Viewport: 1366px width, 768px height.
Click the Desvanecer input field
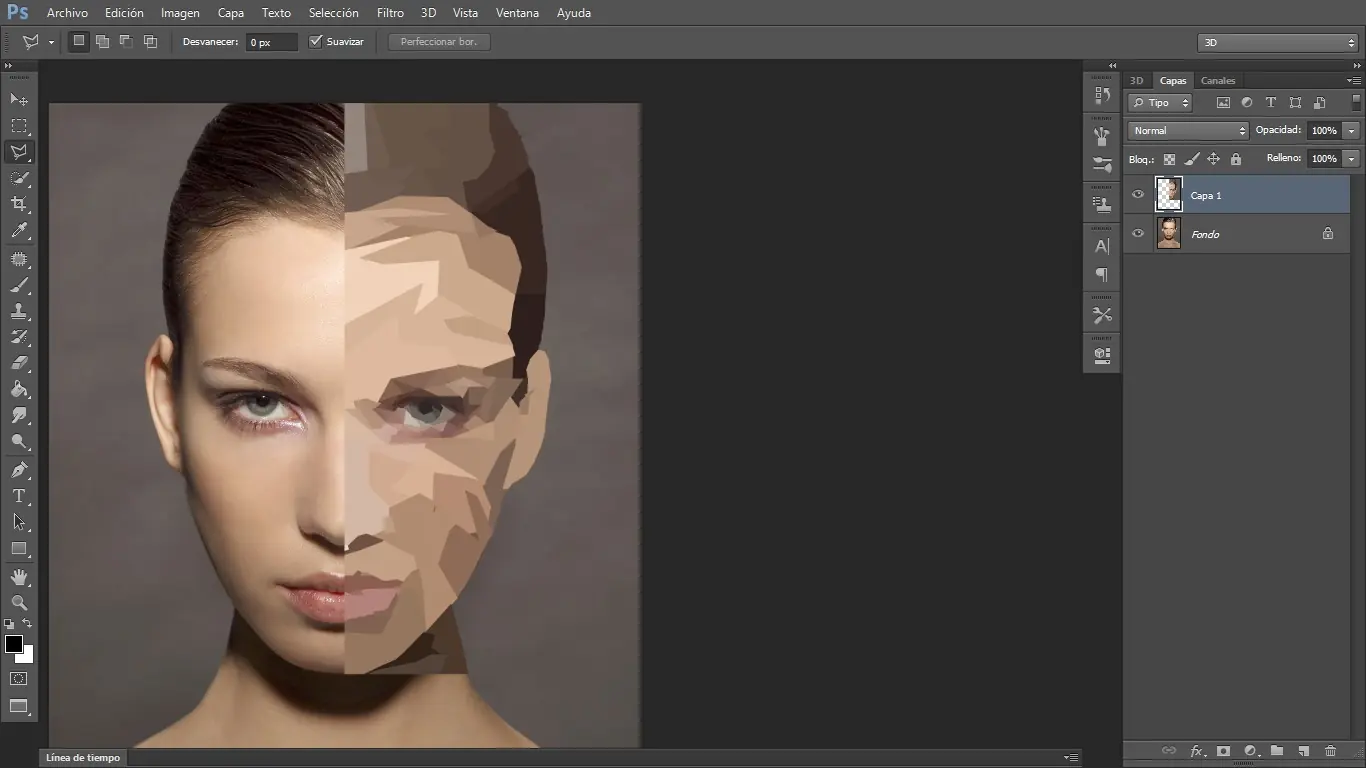click(271, 42)
